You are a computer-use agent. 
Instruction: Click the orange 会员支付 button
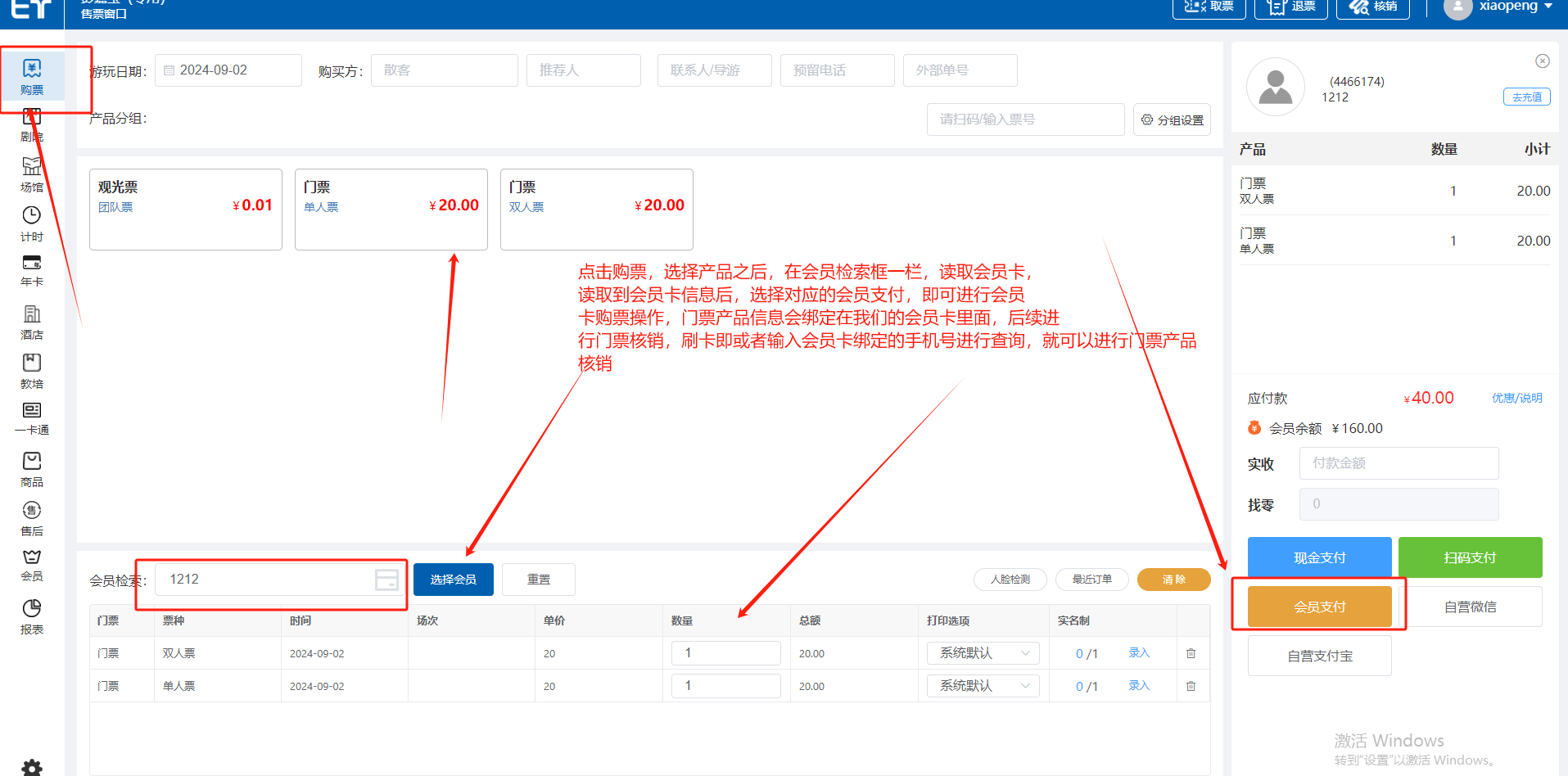tap(1319, 607)
